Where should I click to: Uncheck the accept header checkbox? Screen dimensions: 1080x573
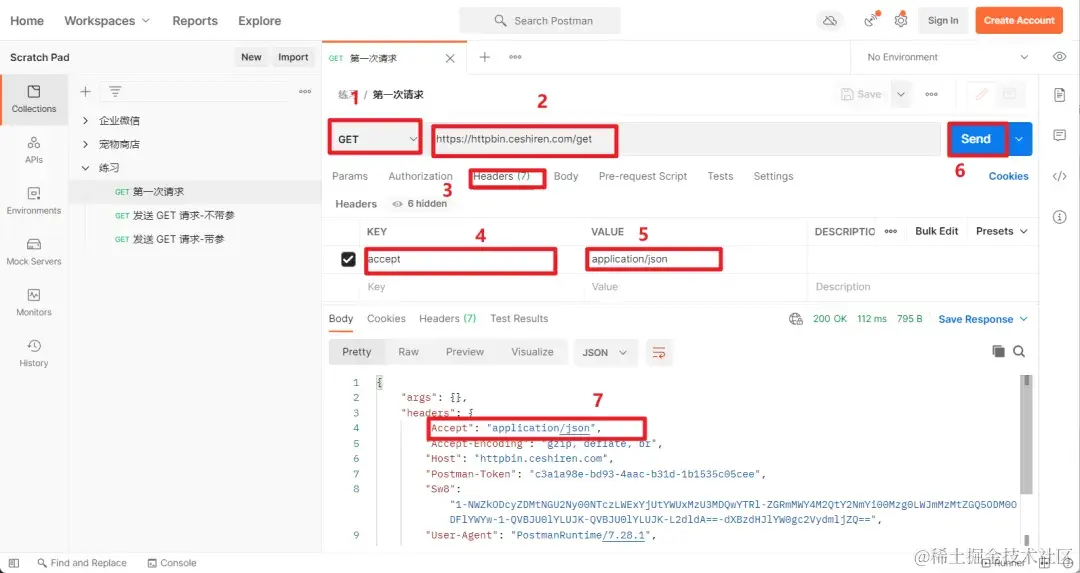click(348, 259)
